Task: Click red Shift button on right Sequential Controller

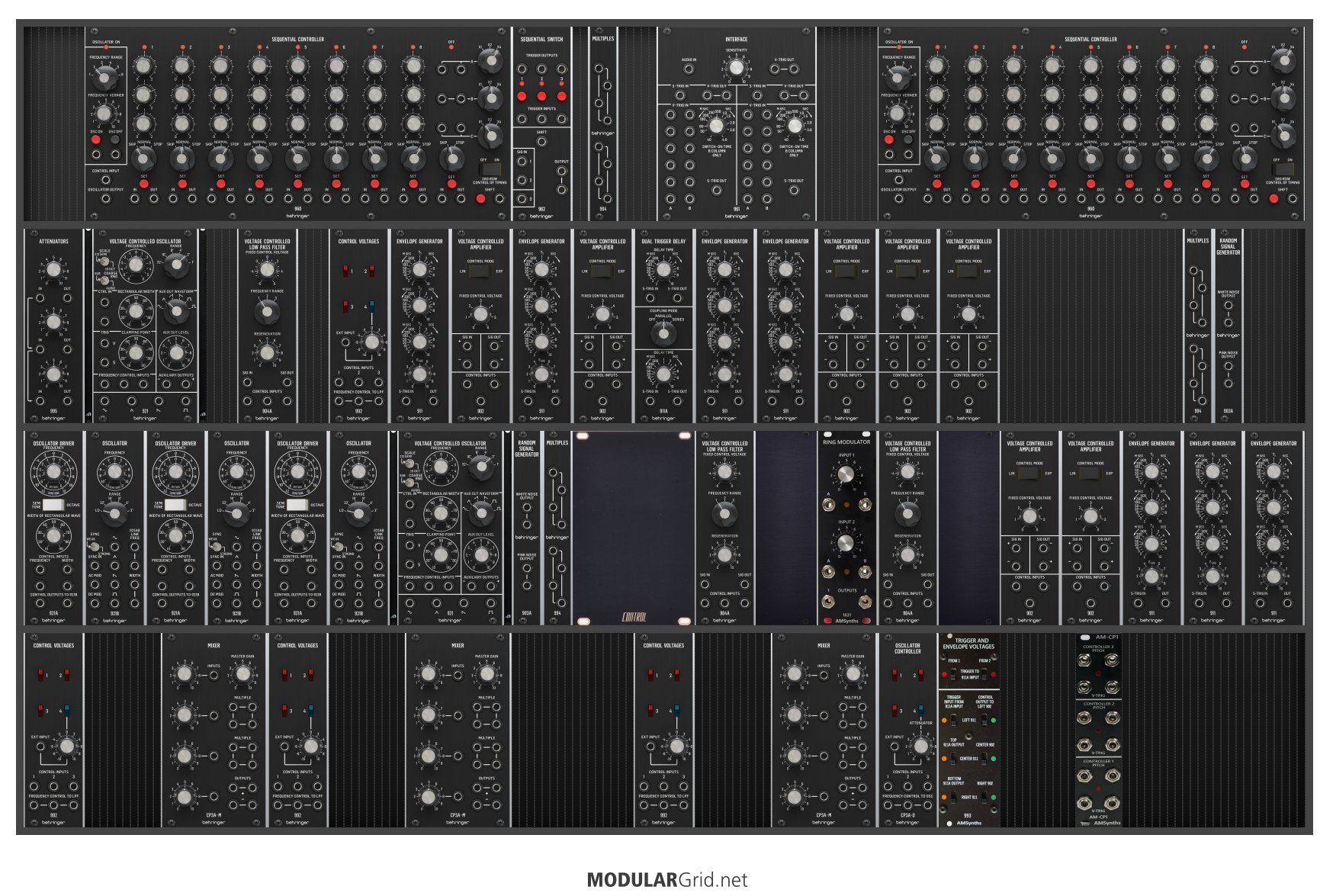Action: point(1273,199)
